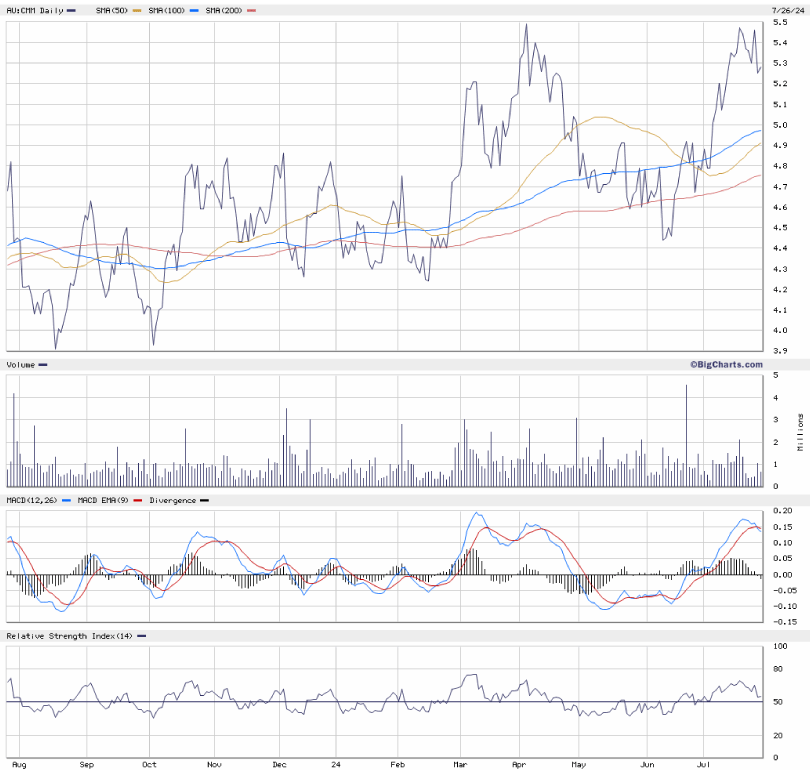Viewport: 810px width, 770px height.
Task: Click the Volume panel label
Action: [20, 365]
